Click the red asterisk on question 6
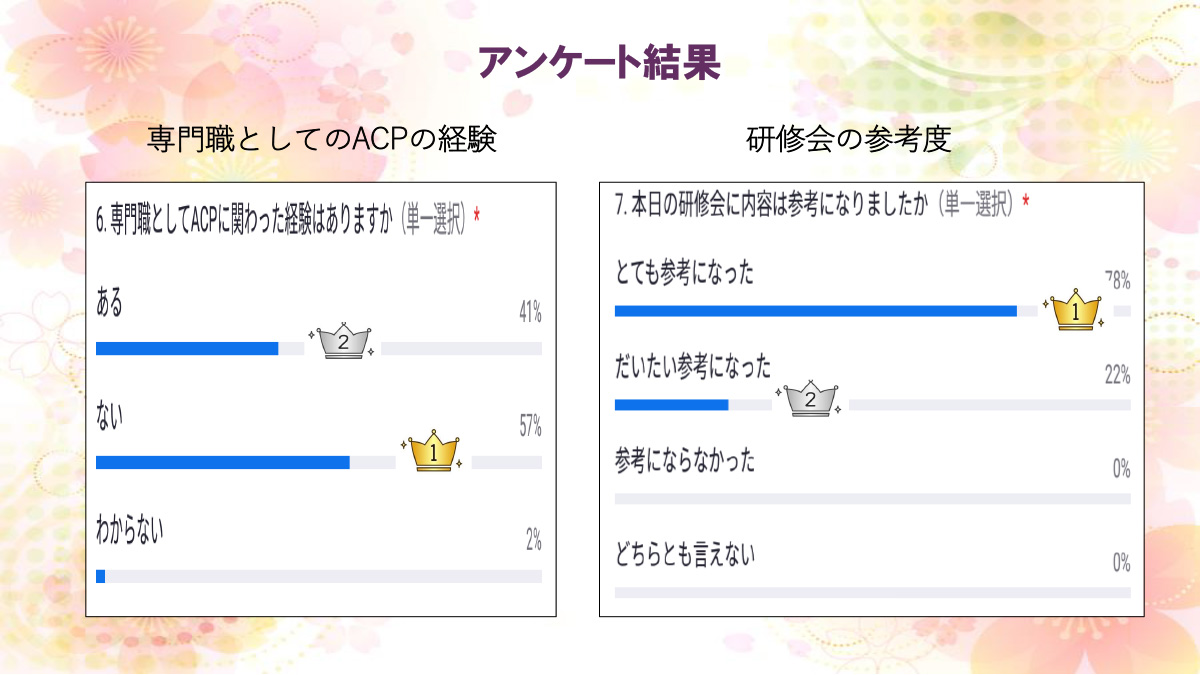Viewport: 1200px width, 675px height. point(477,216)
